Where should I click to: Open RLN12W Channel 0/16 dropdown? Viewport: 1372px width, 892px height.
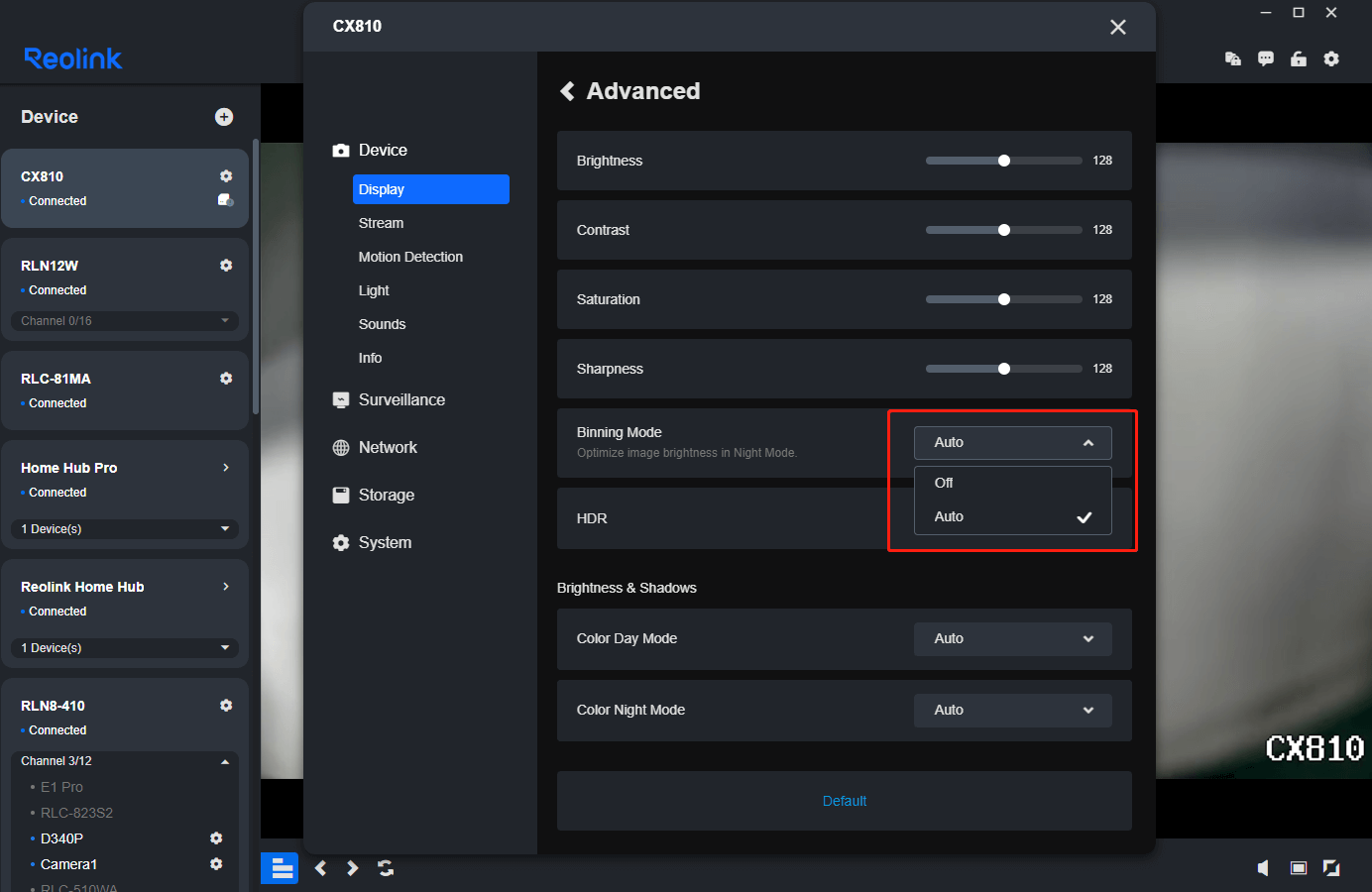(125, 320)
